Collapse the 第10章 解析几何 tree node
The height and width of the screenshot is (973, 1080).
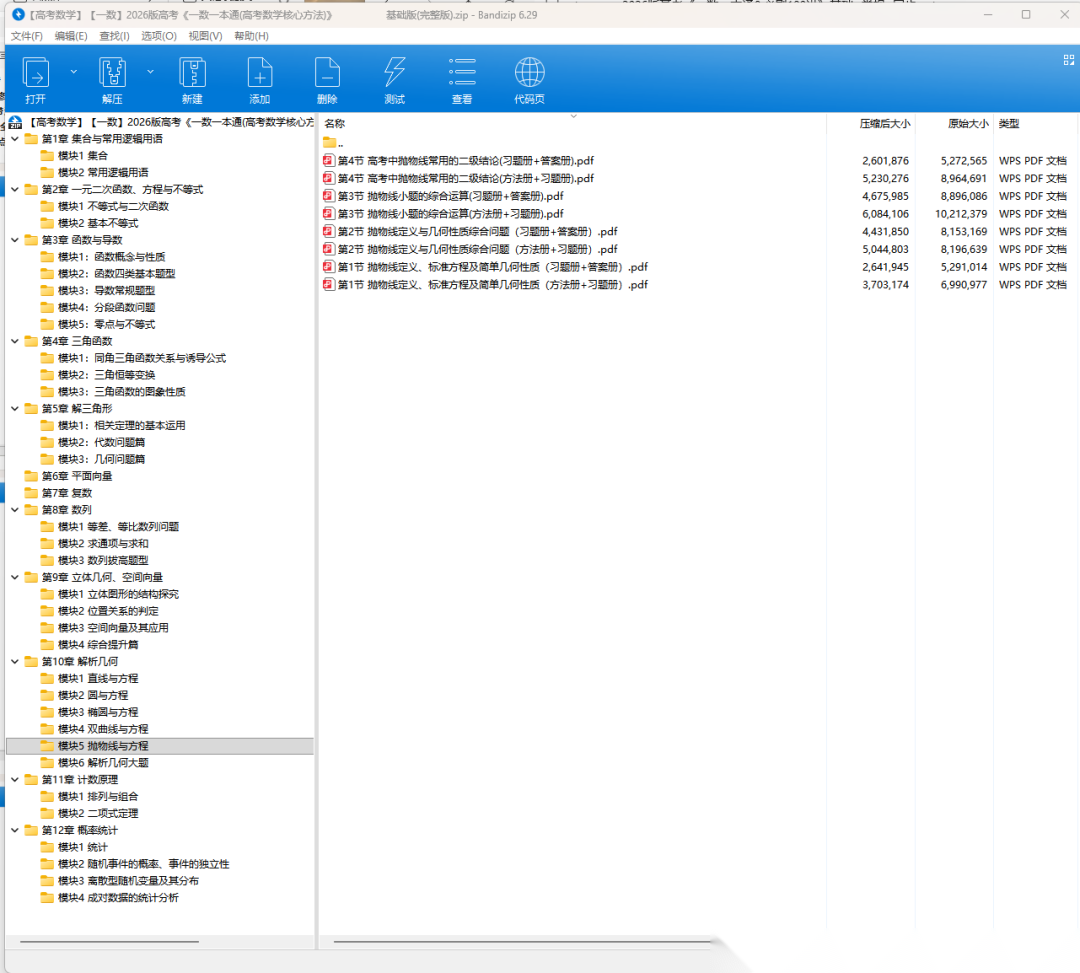15,662
